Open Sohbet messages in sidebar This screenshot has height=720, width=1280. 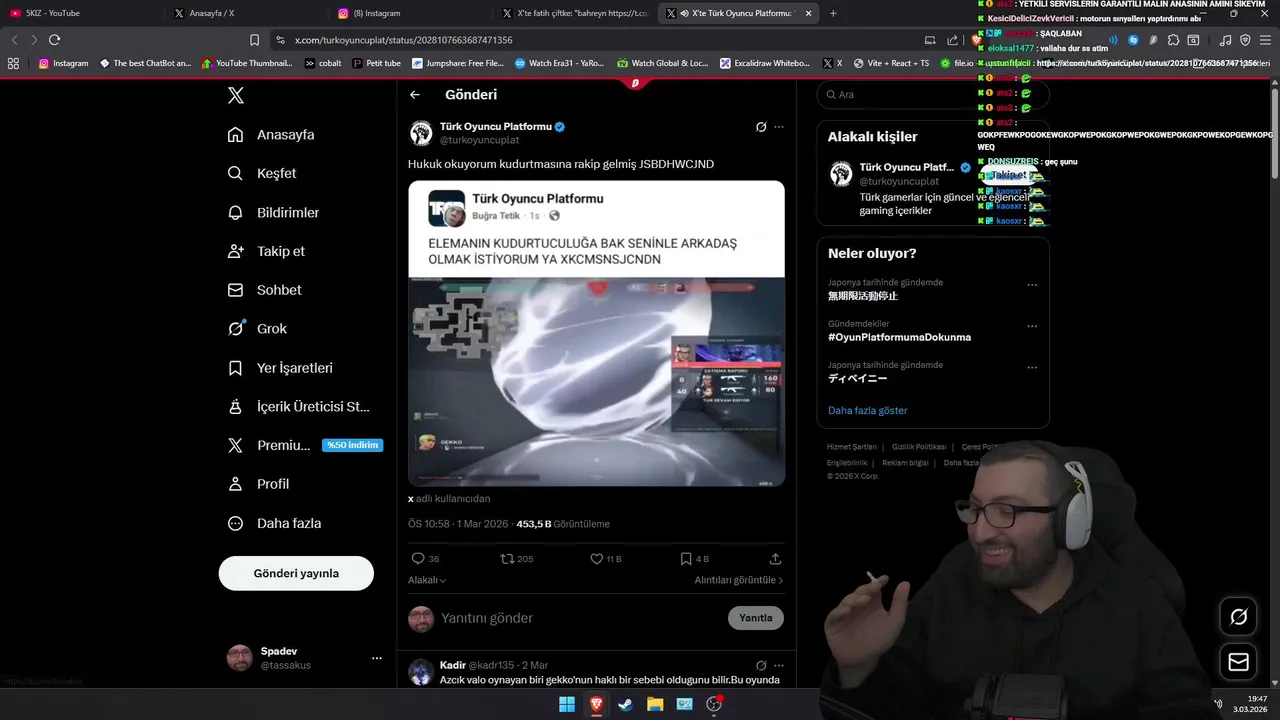click(x=264, y=290)
